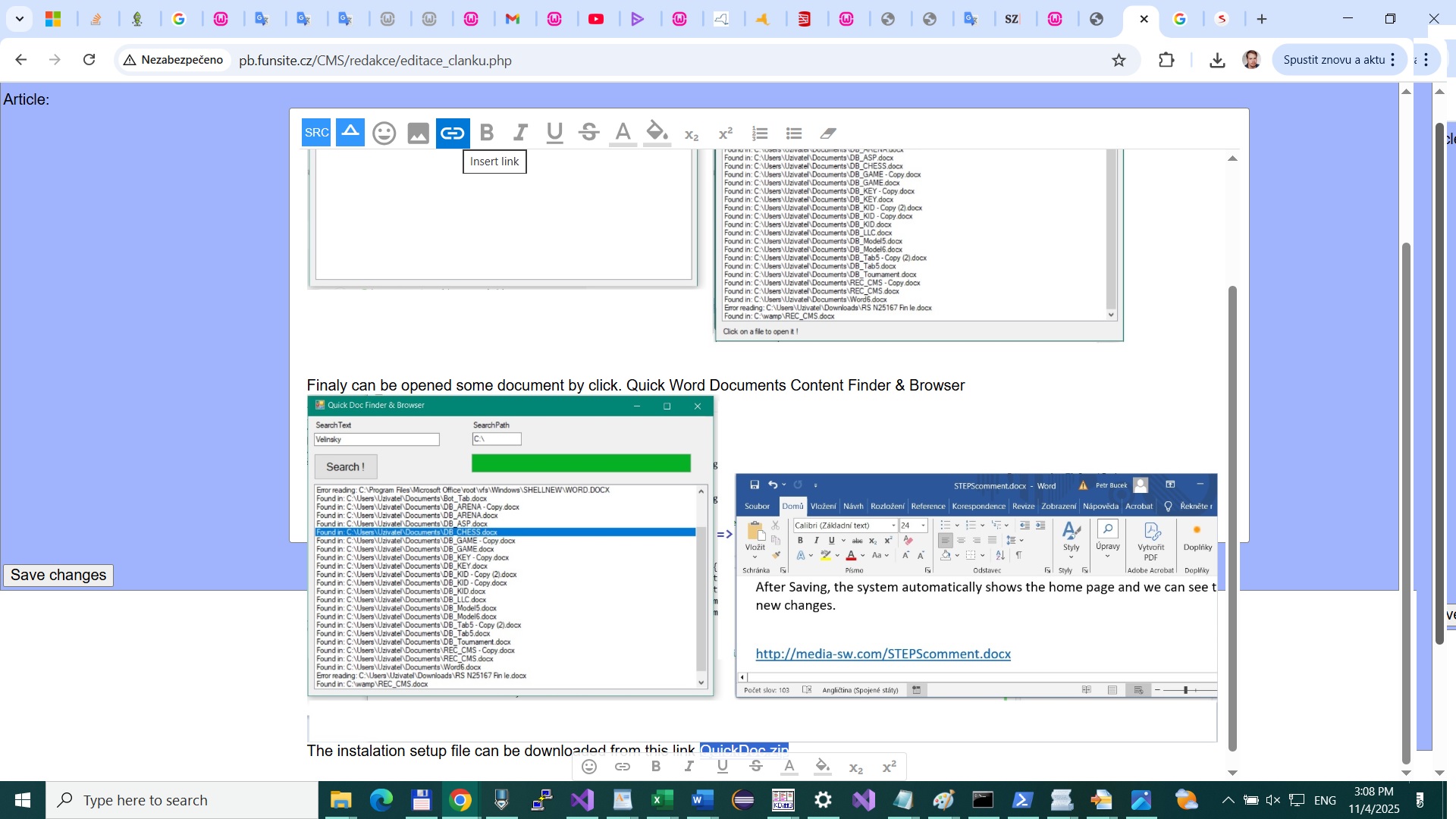Apply subscript from the top editor toolbar

pos(692,134)
